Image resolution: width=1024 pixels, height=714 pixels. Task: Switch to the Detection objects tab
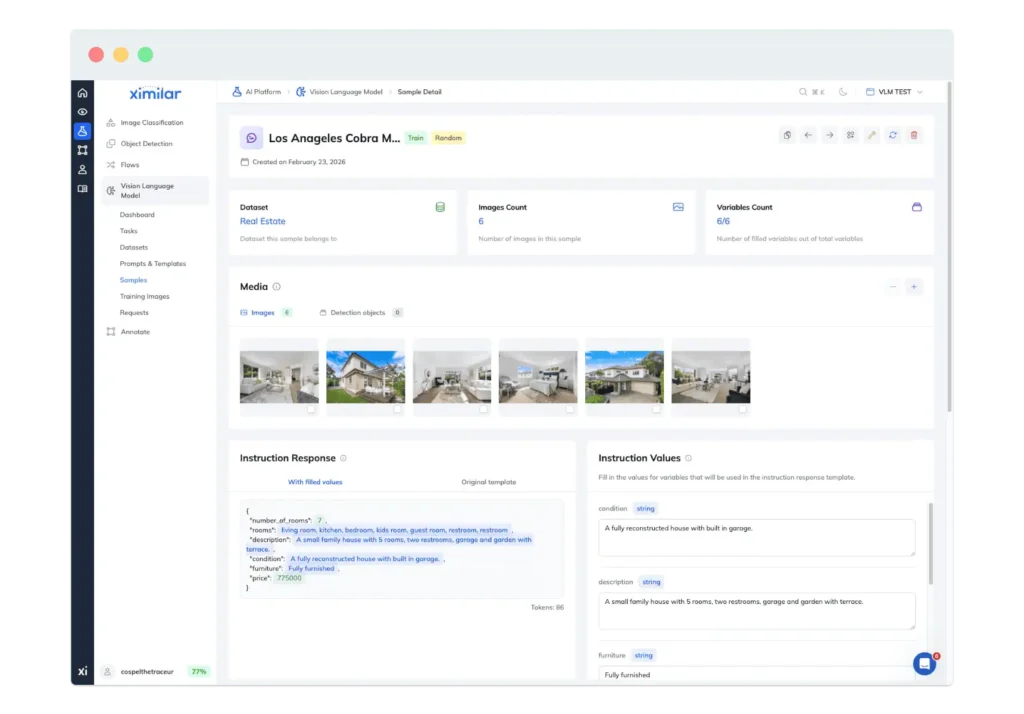pos(357,313)
